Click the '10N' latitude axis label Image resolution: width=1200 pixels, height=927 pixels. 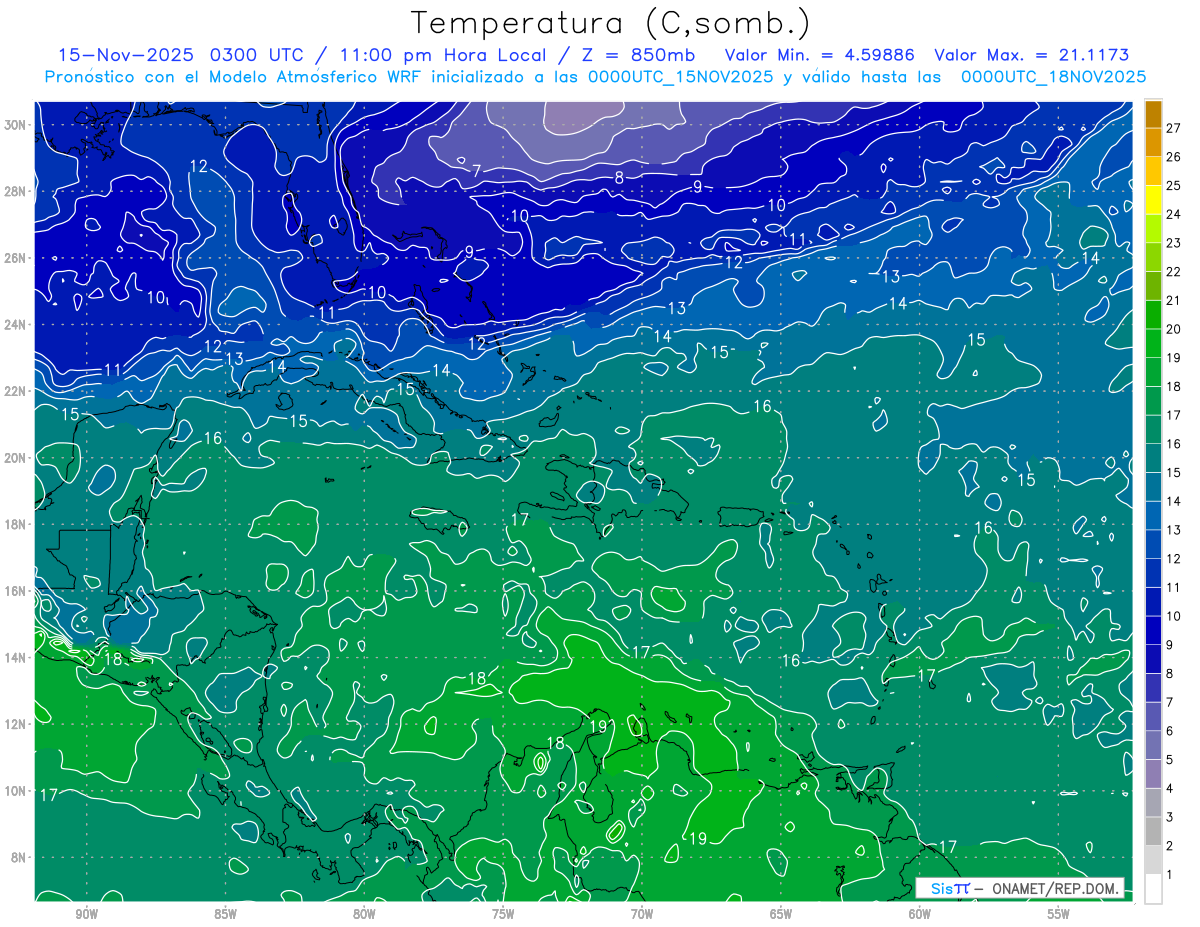[17, 791]
